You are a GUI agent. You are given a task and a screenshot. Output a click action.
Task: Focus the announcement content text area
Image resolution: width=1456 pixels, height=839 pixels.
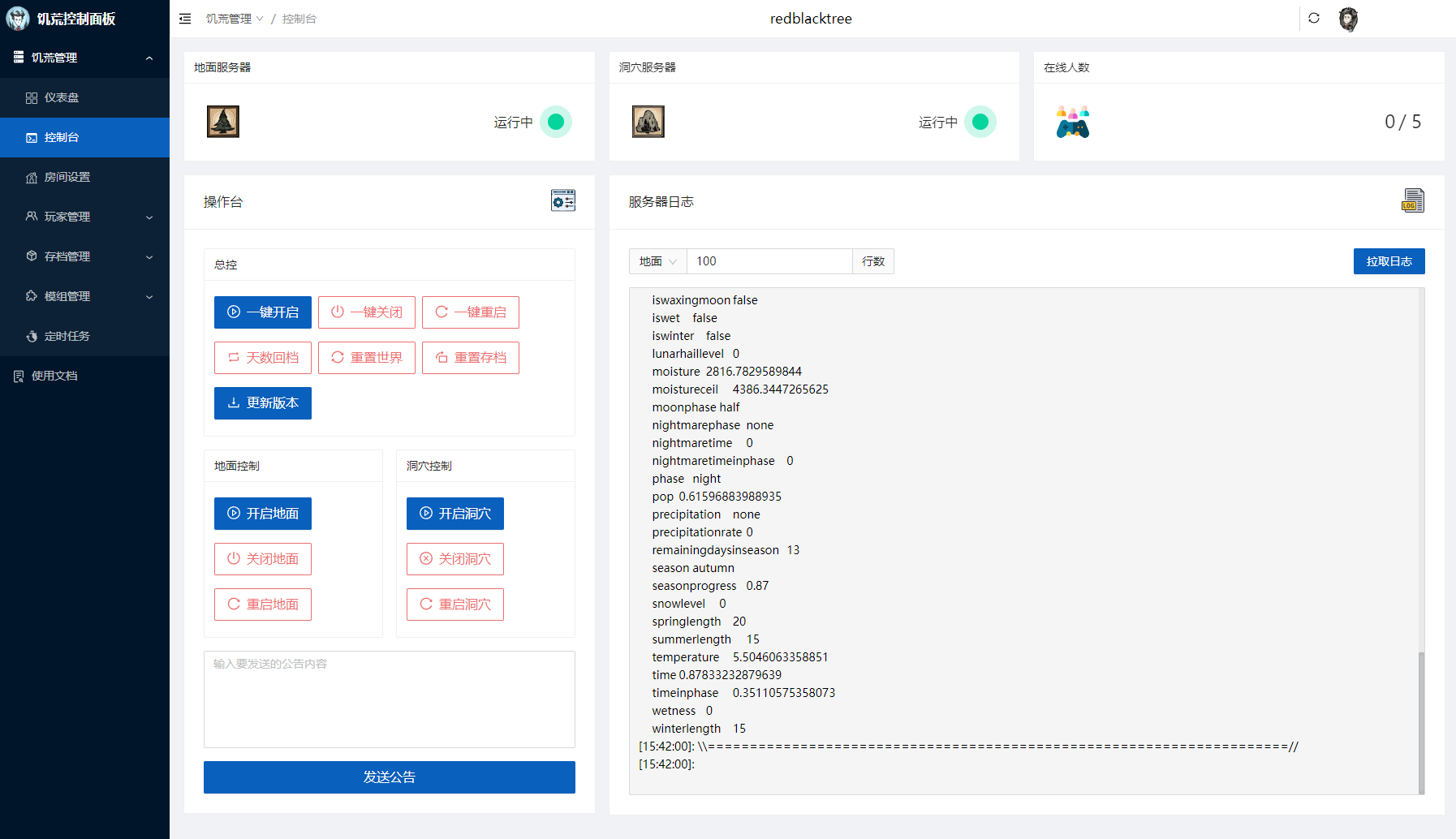coord(389,699)
